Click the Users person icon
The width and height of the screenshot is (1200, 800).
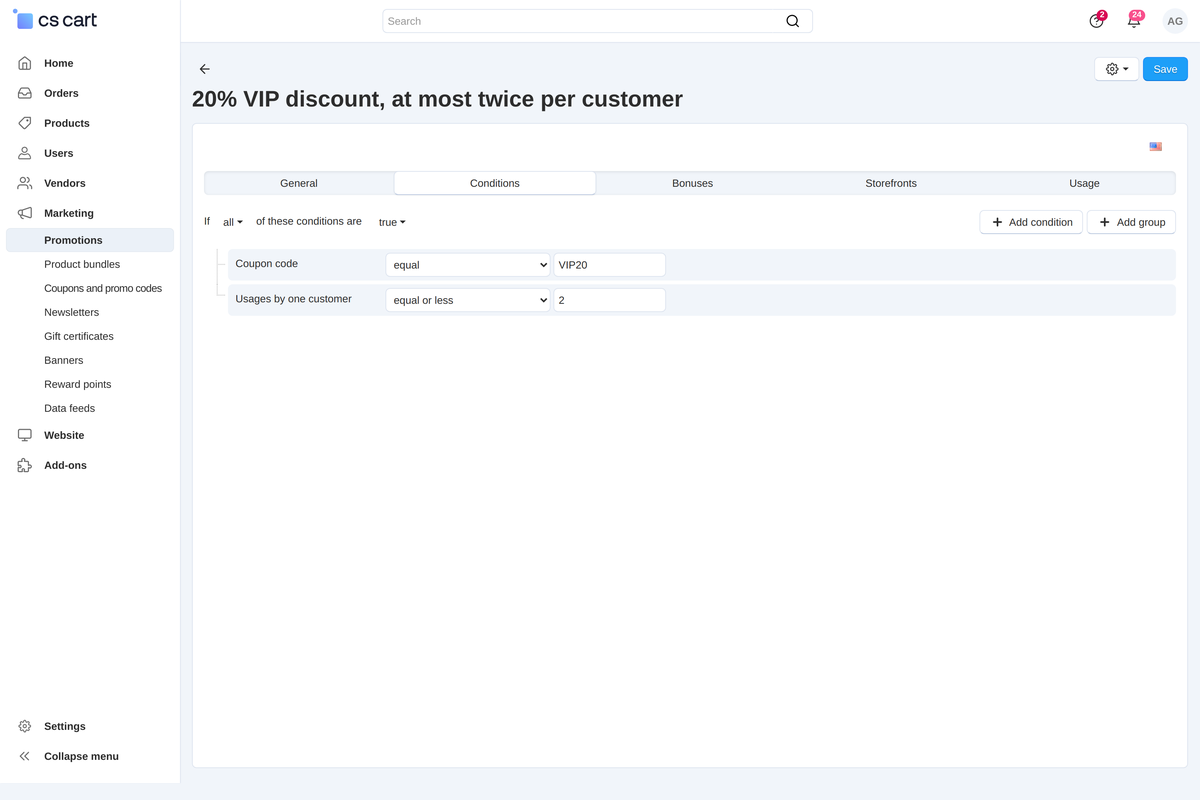pos(25,153)
